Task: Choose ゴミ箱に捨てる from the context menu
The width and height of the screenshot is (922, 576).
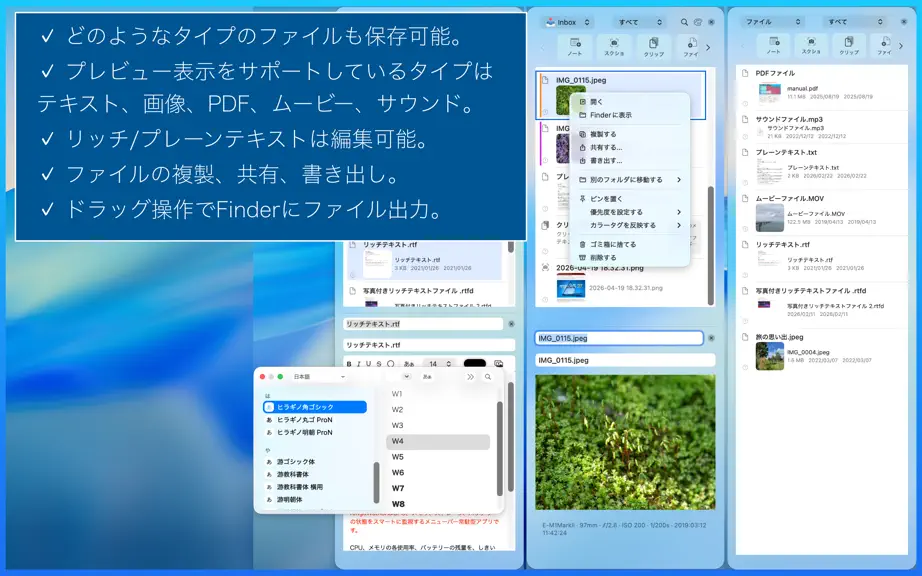Action: pyautogui.click(x=630, y=245)
